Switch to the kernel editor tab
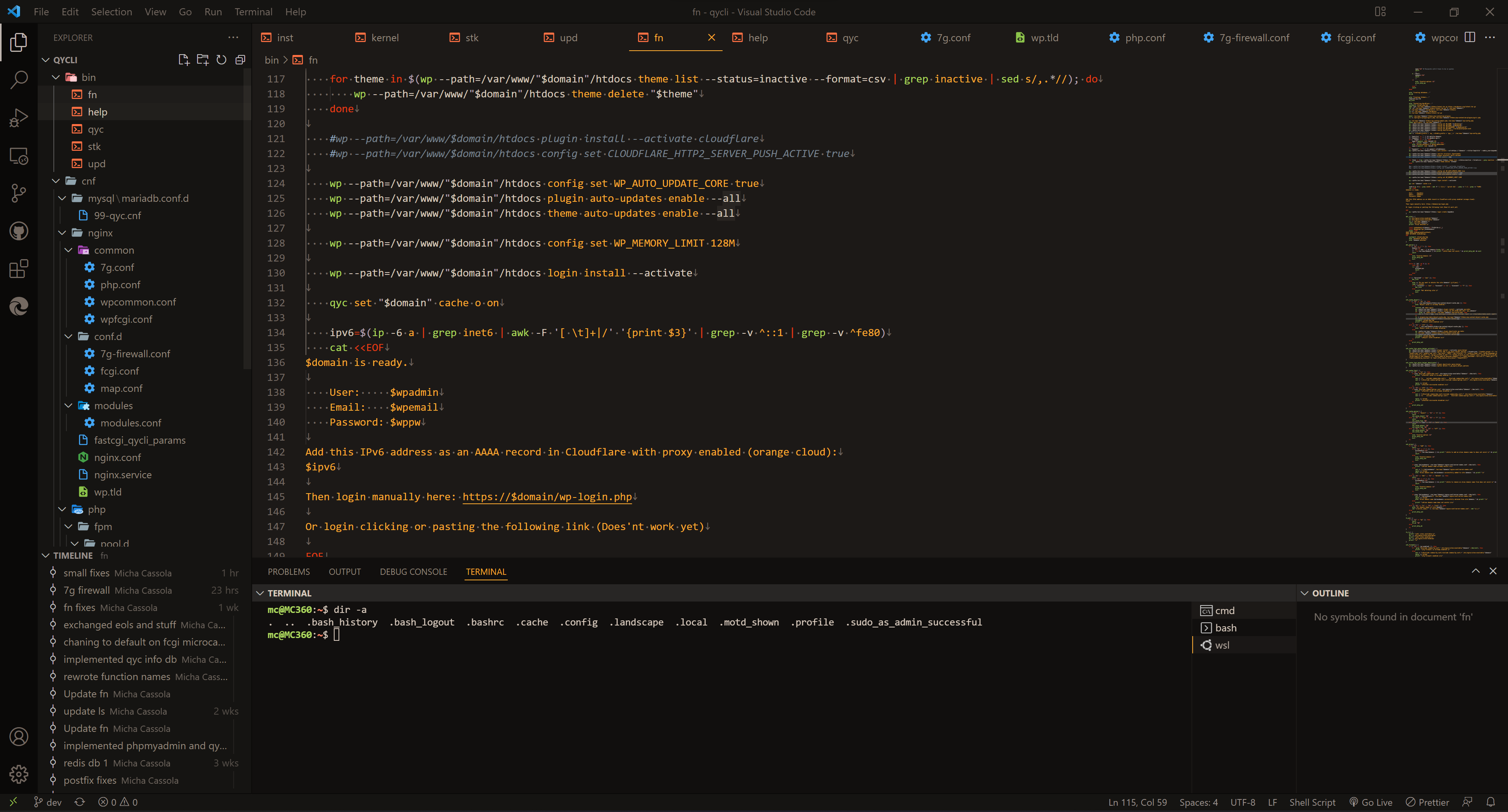The image size is (1508, 812). (x=384, y=37)
